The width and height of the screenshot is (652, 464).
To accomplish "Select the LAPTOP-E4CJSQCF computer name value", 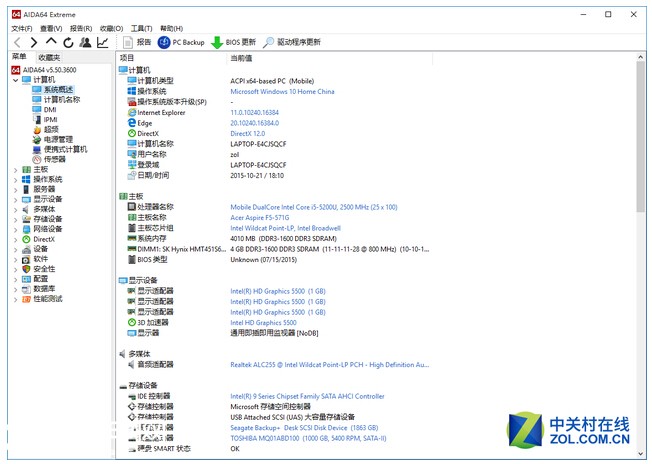I will 258,144.
